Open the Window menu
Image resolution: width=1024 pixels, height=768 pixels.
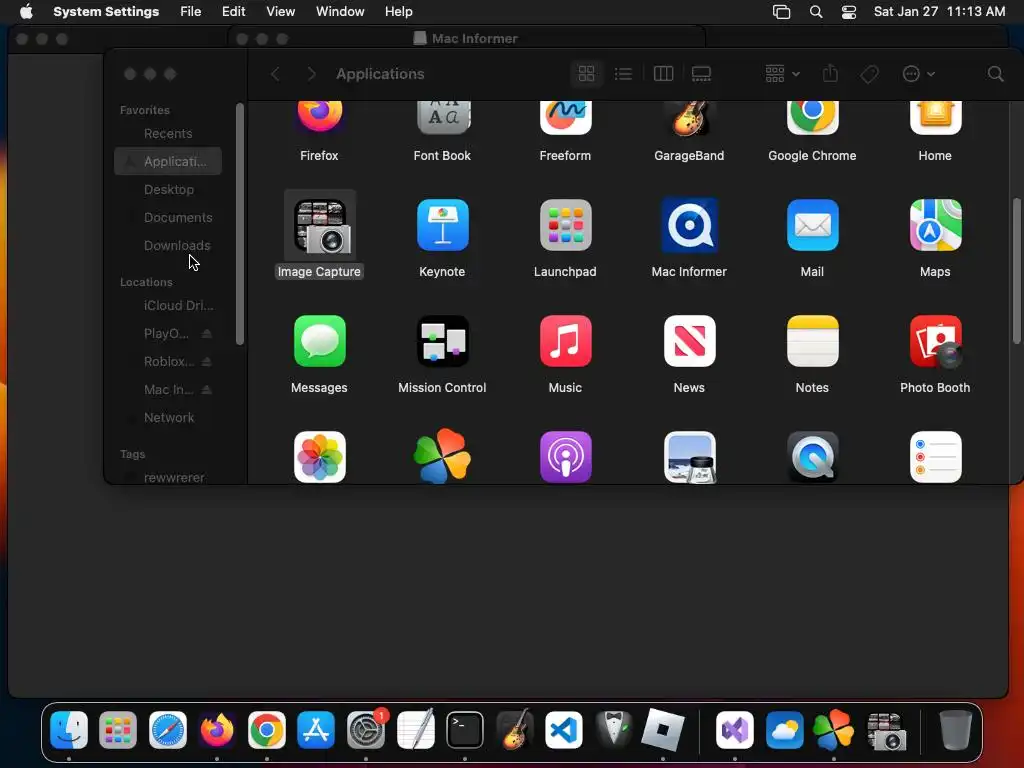pos(340,11)
